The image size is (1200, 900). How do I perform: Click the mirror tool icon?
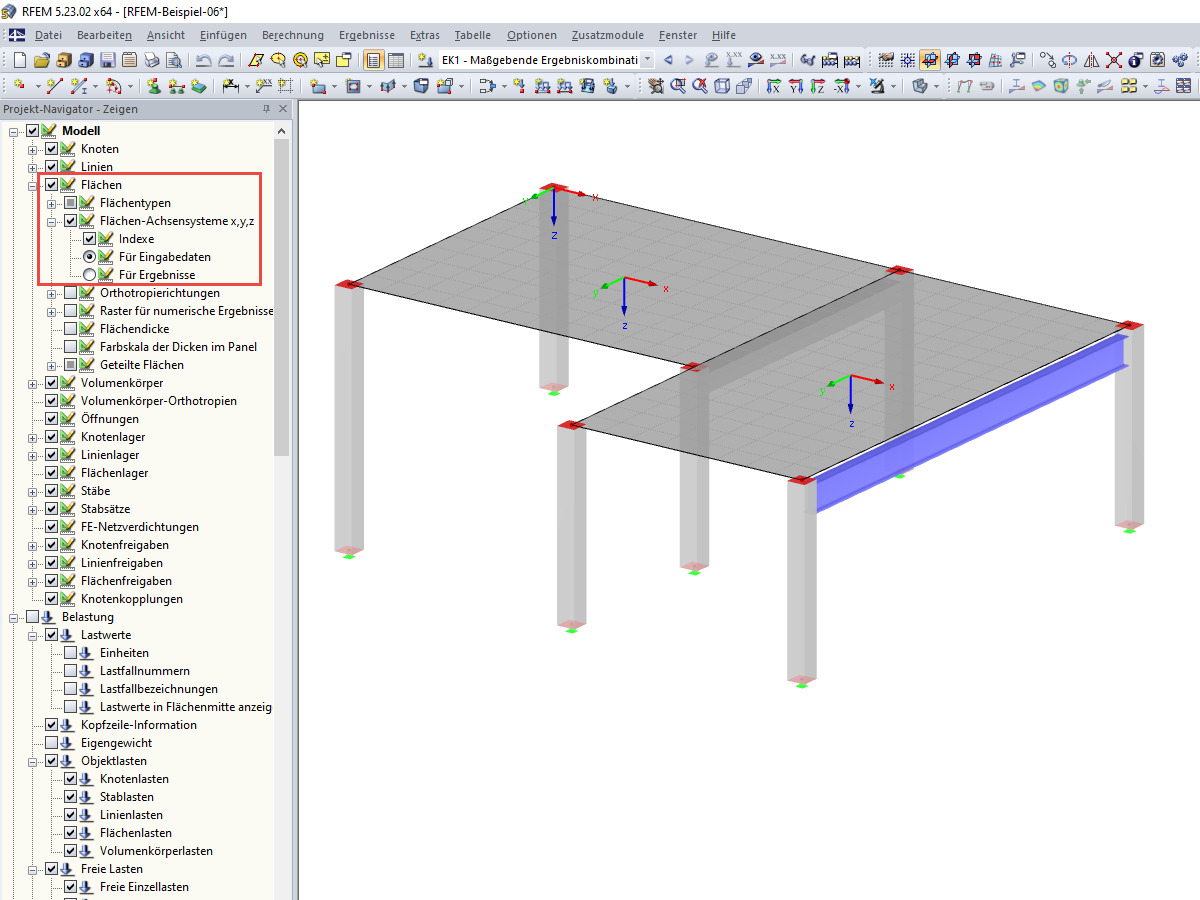1091,60
